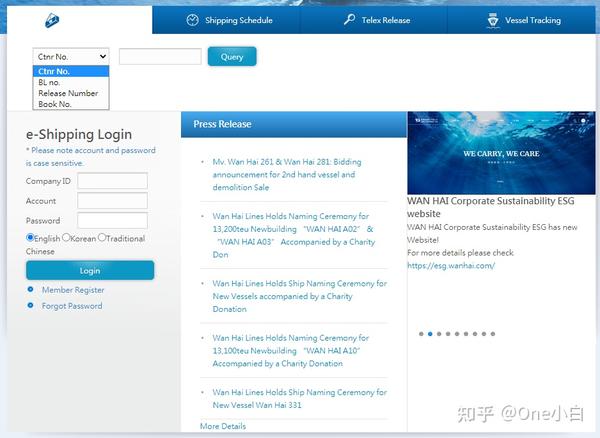This screenshot has width=600, height=438.
Task: Select the Korean language radio button
Action: (x=66, y=238)
